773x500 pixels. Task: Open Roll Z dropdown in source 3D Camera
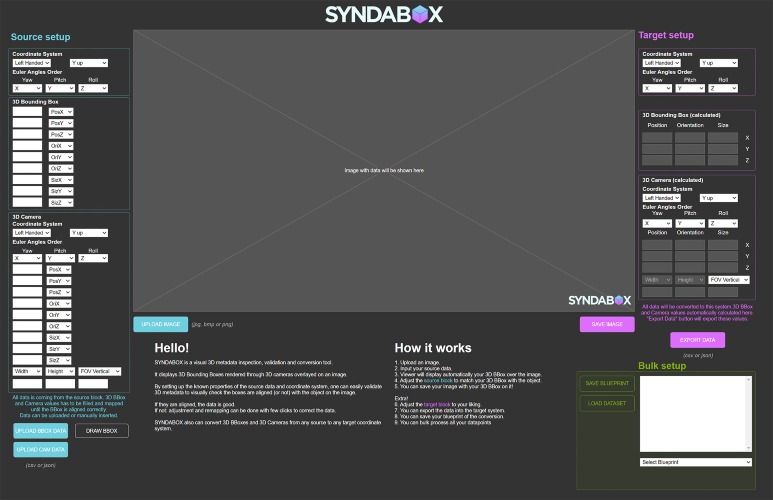[93, 258]
